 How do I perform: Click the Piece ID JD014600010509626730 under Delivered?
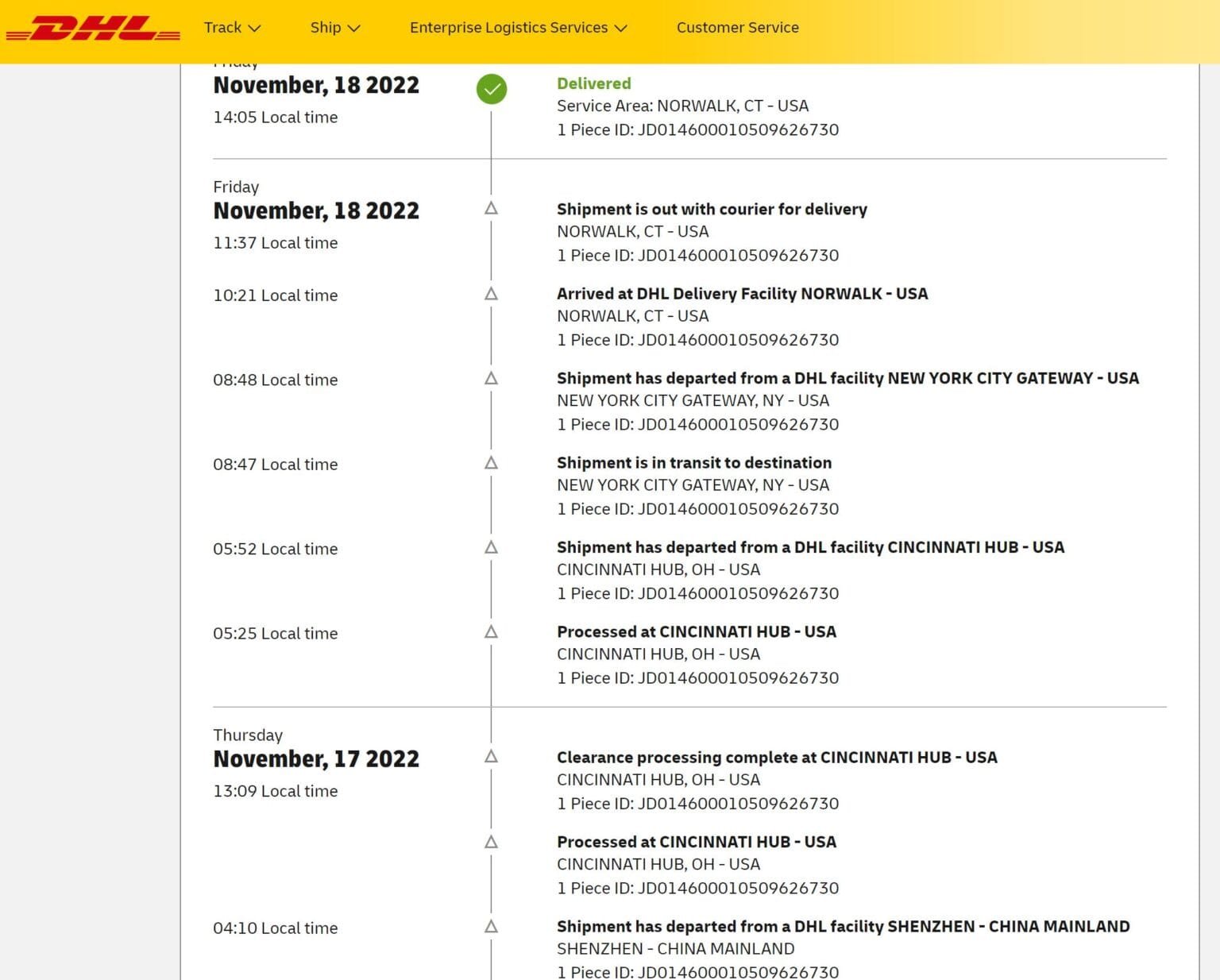(x=697, y=129)
